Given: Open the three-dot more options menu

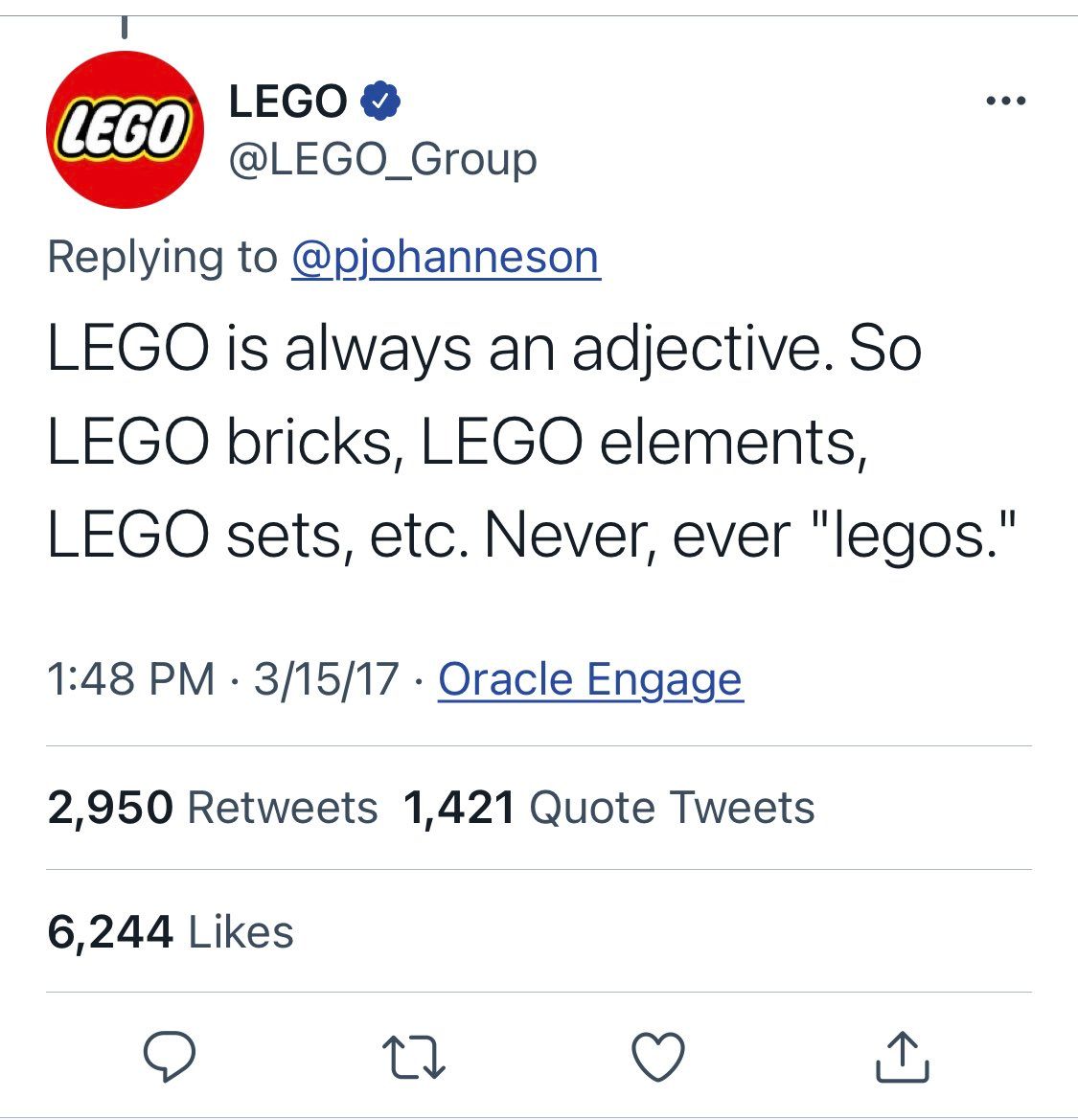Looking at the screenshot, I should pos(1006,101).
